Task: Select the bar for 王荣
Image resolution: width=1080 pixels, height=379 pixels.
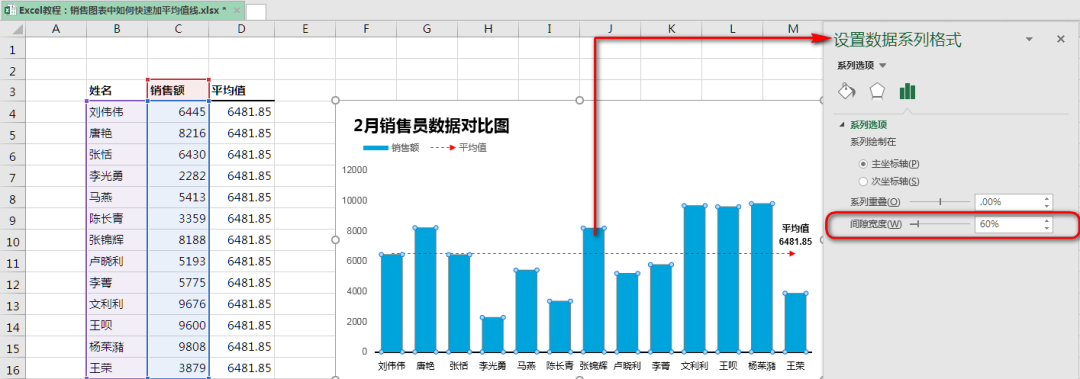Action: click(796, 322)
